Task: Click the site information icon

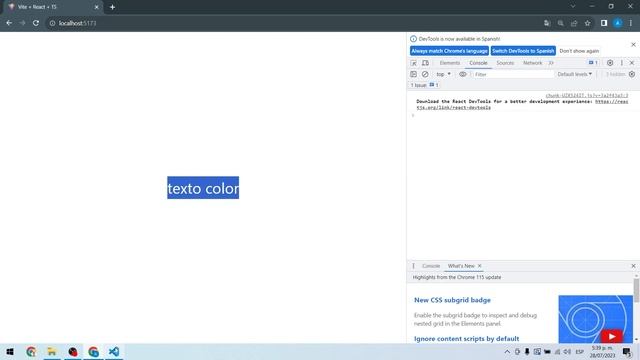Action: point(52,23)
